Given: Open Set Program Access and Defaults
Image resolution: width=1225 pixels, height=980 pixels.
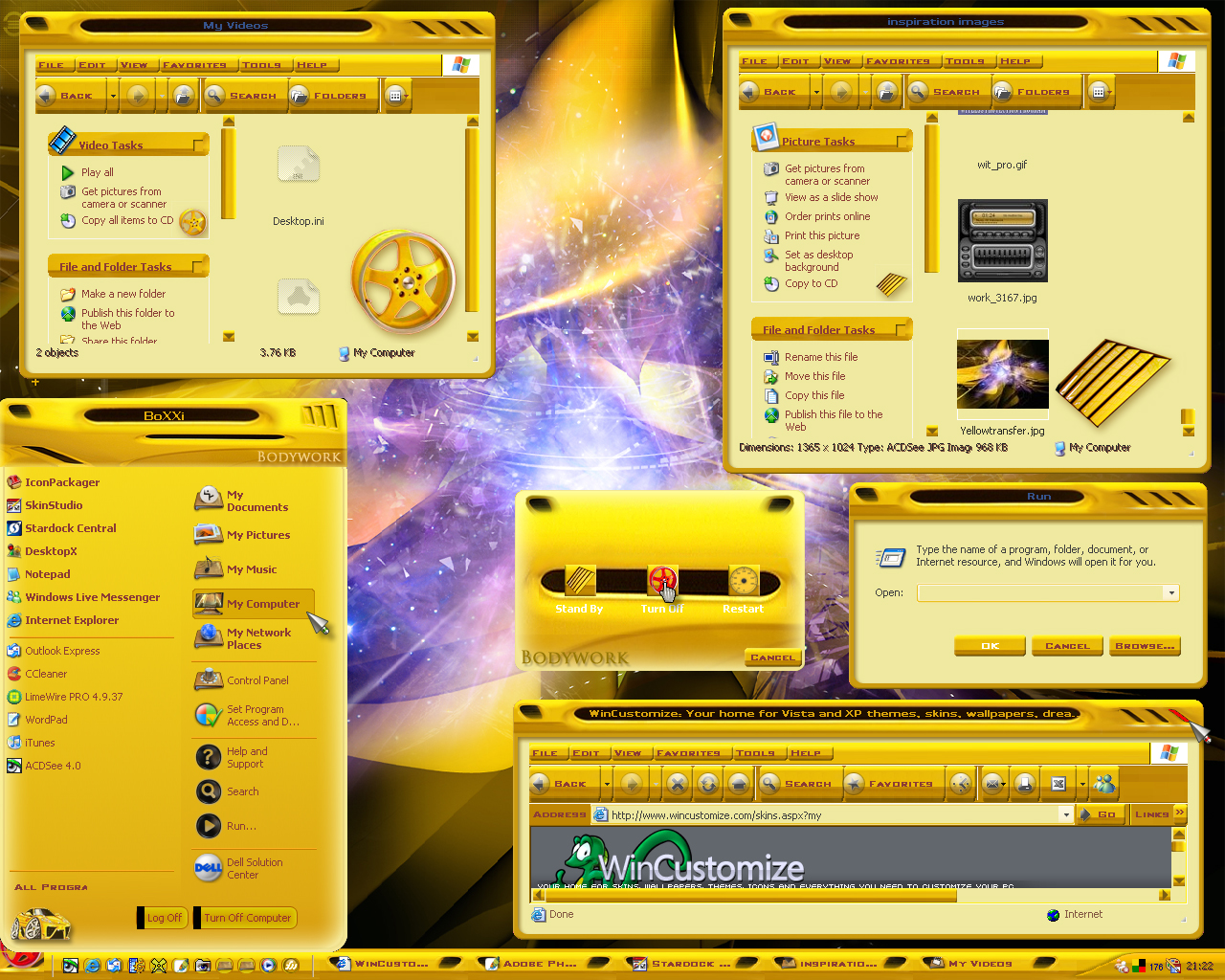Looking at the screenshot, I should point(248,715).
